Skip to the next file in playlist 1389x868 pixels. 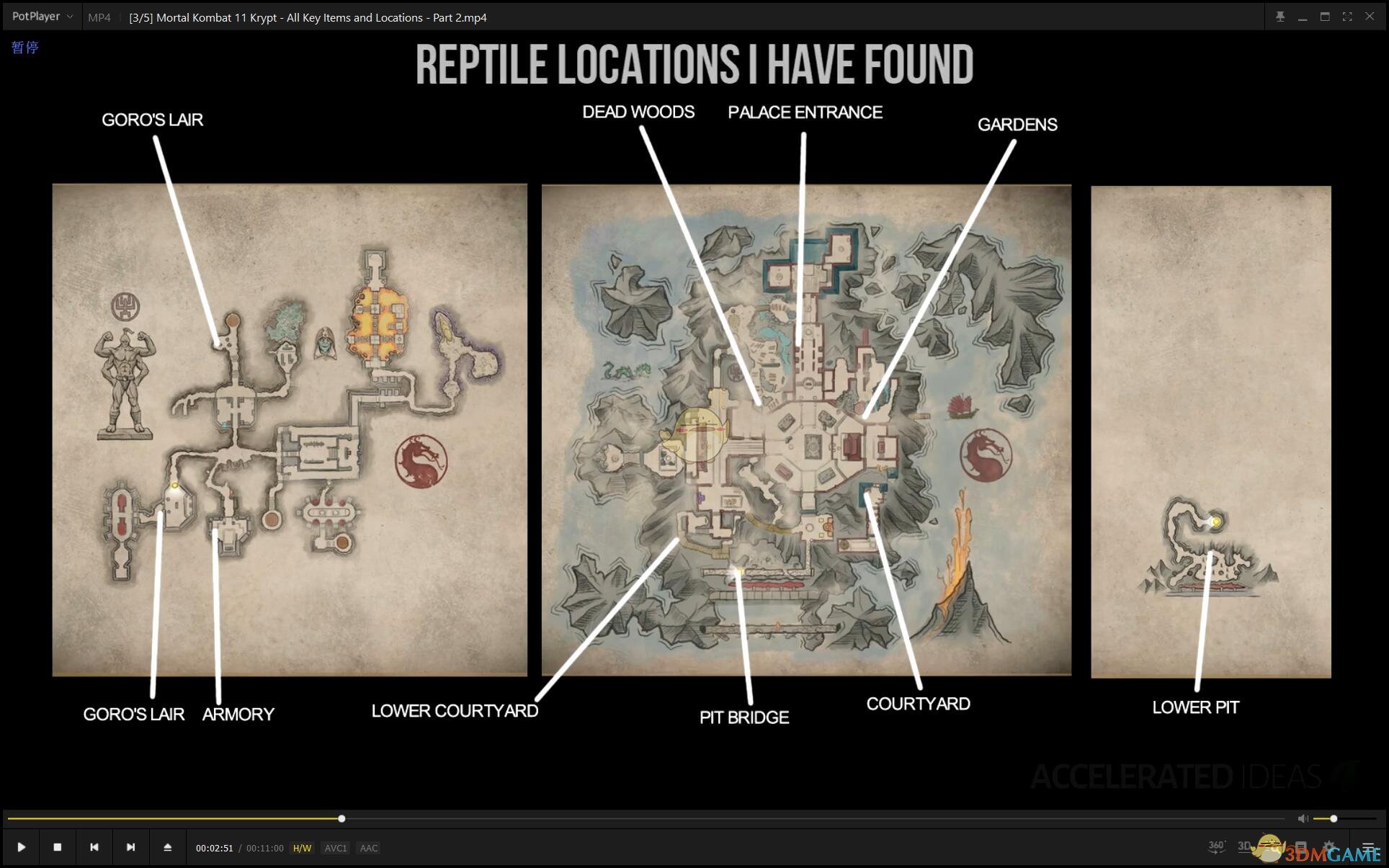(x=130, y=847)
